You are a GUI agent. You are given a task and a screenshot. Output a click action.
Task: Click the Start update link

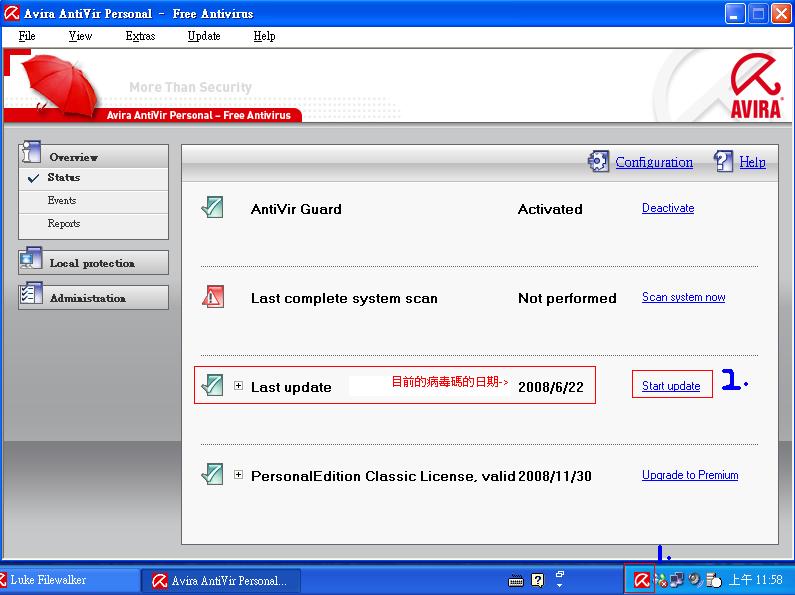pos(671,386)
